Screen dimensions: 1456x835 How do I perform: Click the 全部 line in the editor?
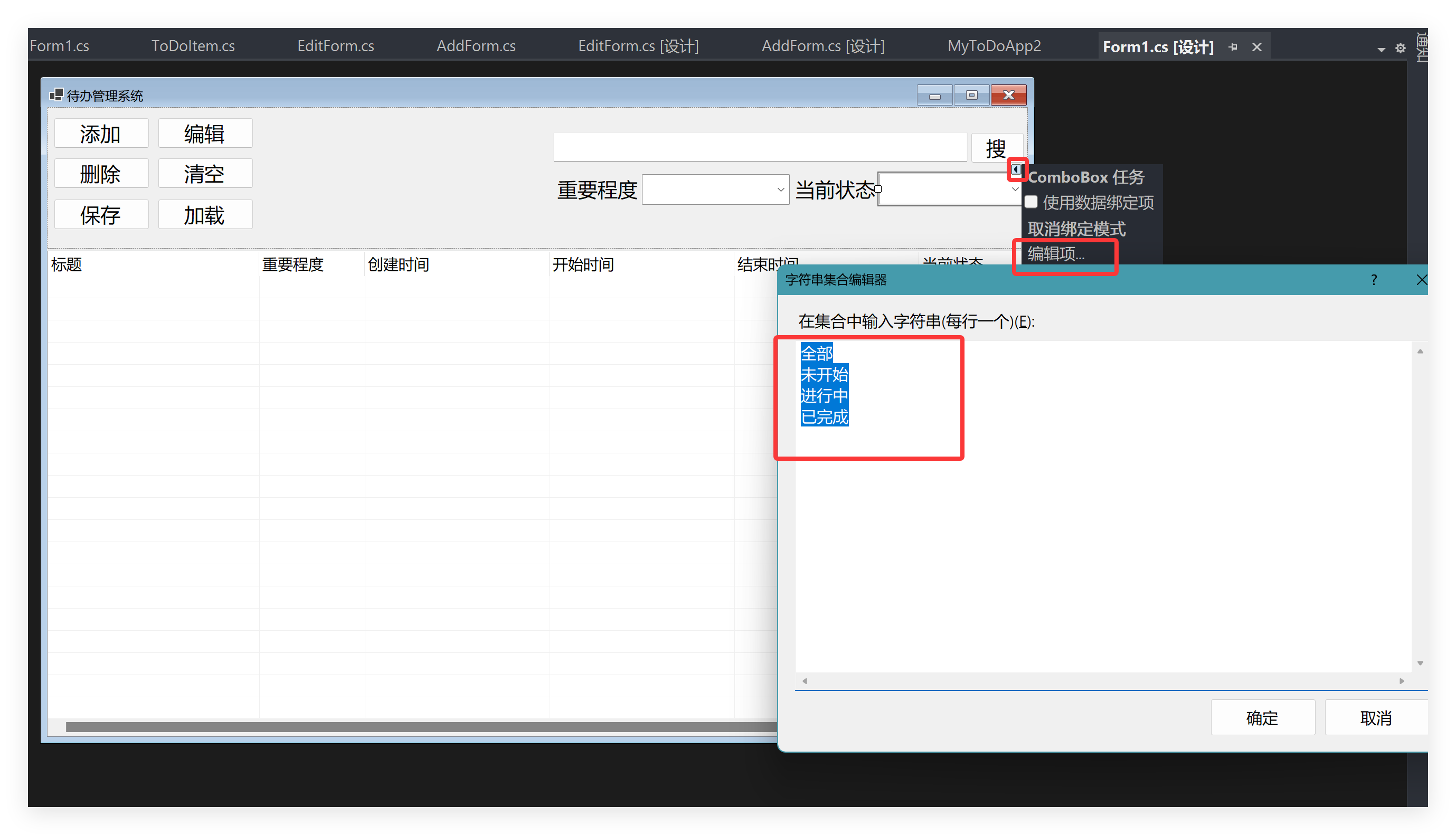point(817,353)
